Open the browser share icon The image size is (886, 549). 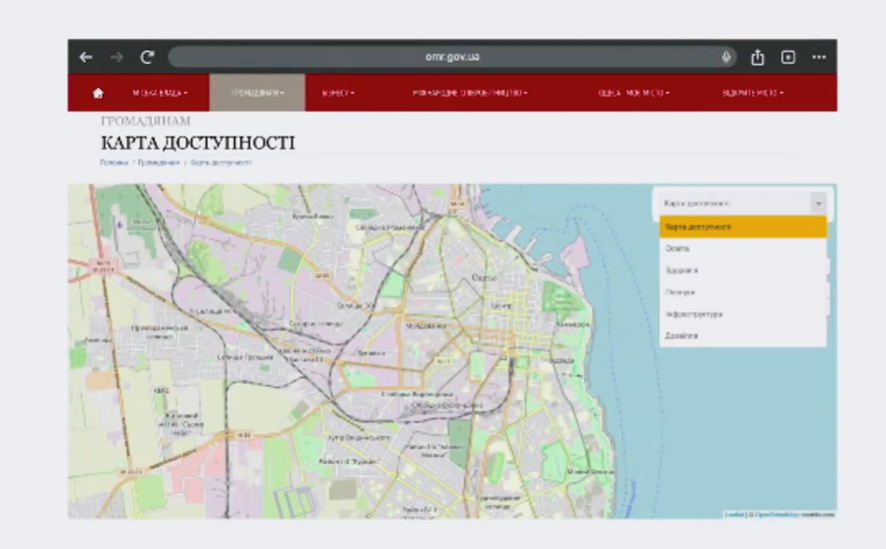point(758,57)
